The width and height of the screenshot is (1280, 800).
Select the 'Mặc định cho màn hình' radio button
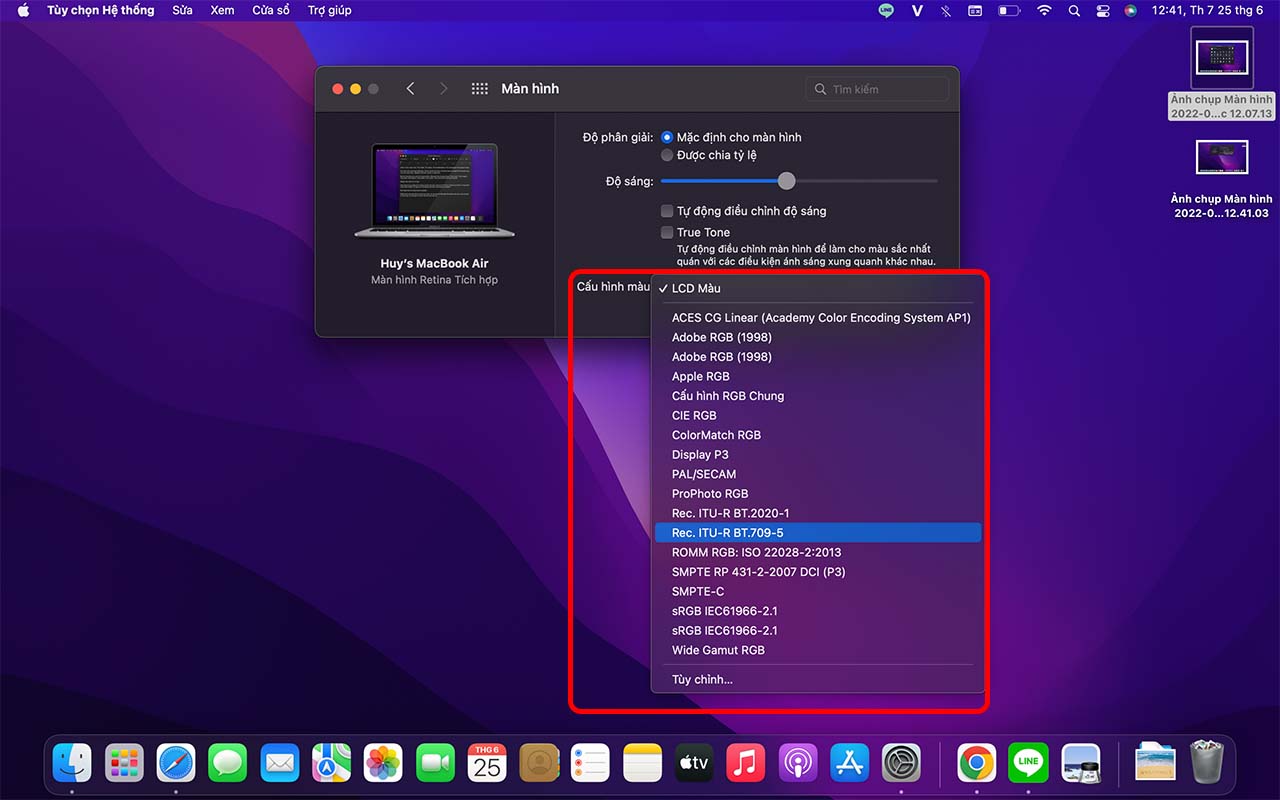click(x=667, y=137)
